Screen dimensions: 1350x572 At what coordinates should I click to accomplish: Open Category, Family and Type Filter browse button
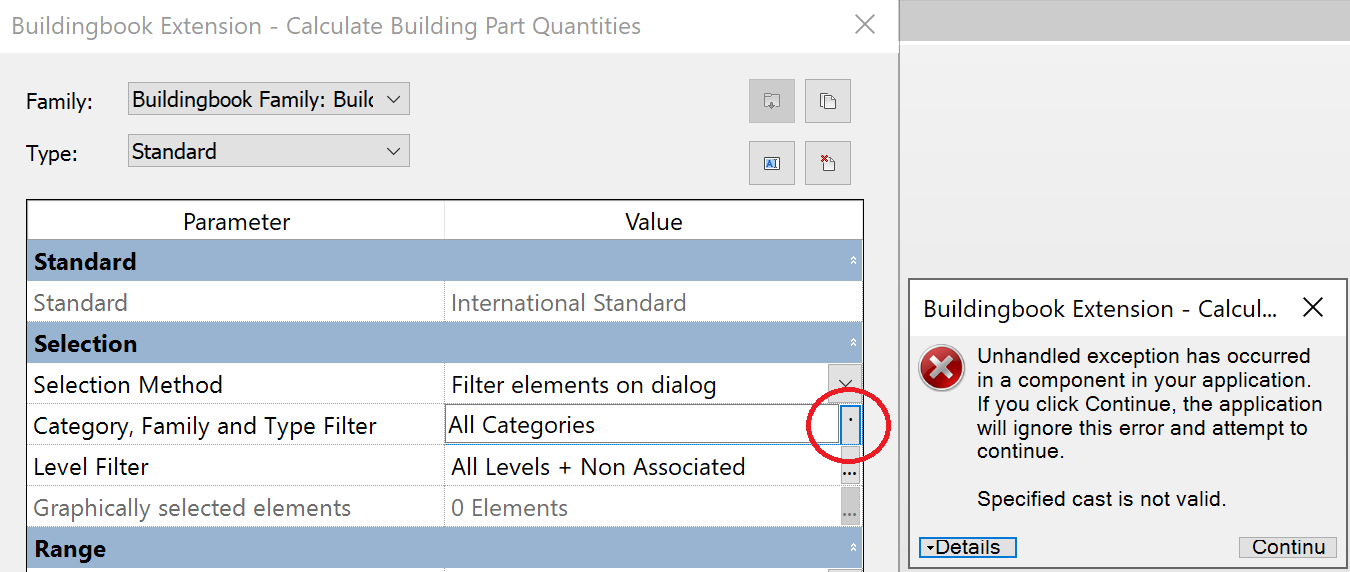pos(850,425)
